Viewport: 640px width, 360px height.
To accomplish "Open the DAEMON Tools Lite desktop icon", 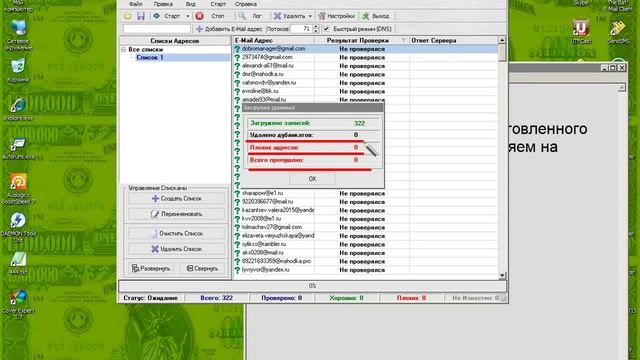I will coord(18,227).
